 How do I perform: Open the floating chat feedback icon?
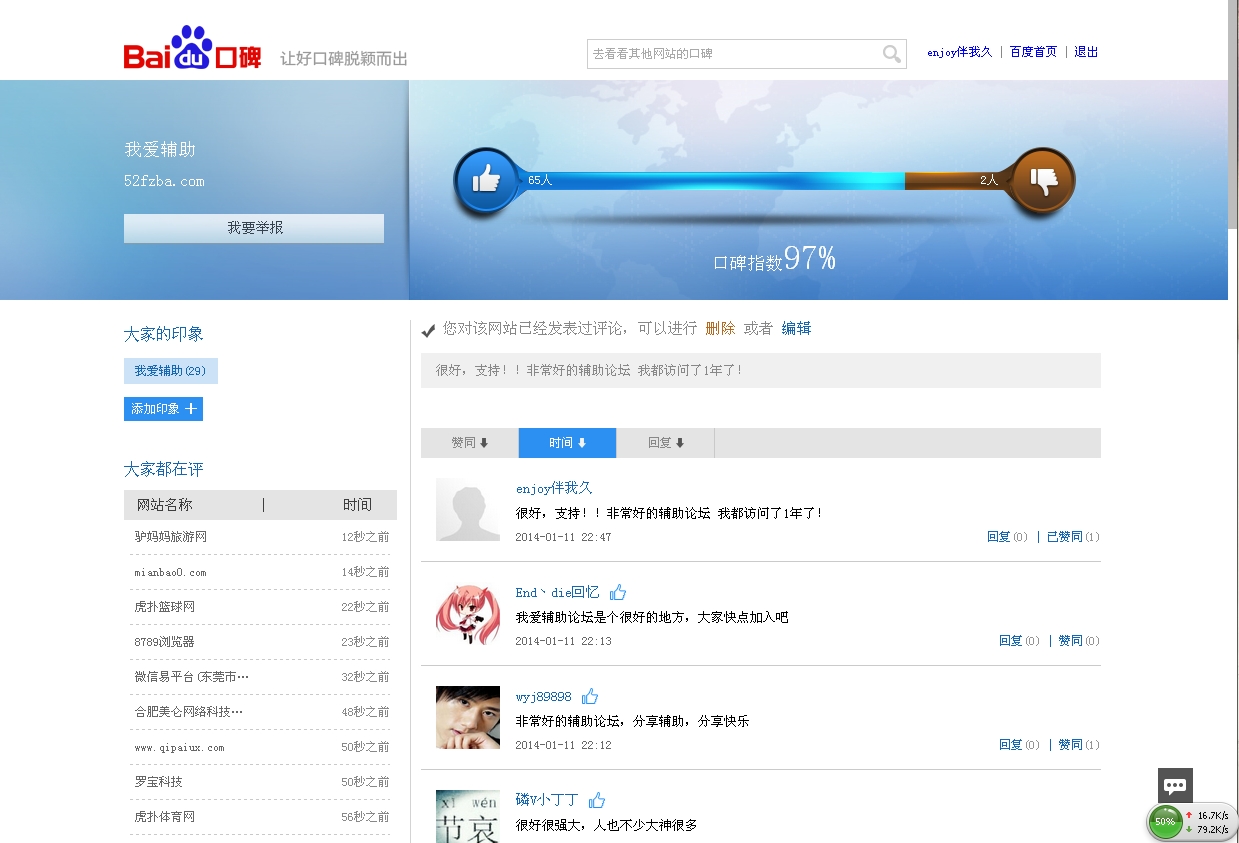1175,786
